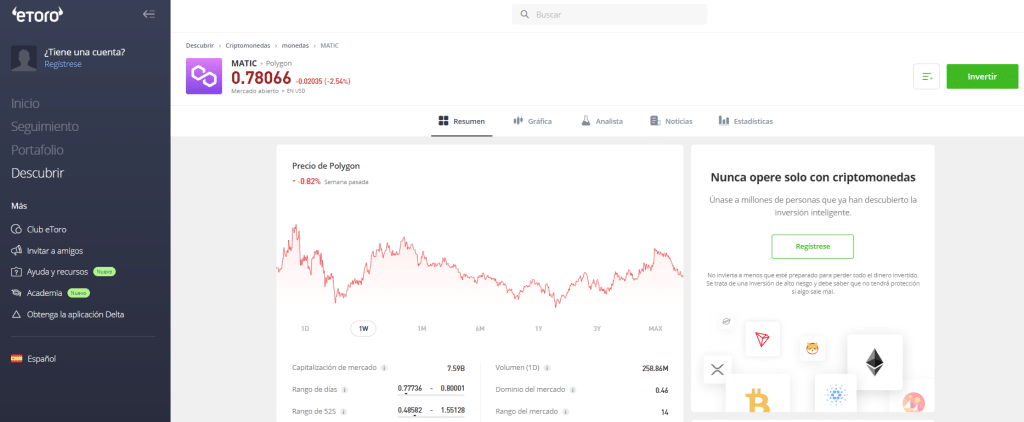Click the outlined Regístrese button in promo card
Screen dimensions: 1024x422
[812, 246]
